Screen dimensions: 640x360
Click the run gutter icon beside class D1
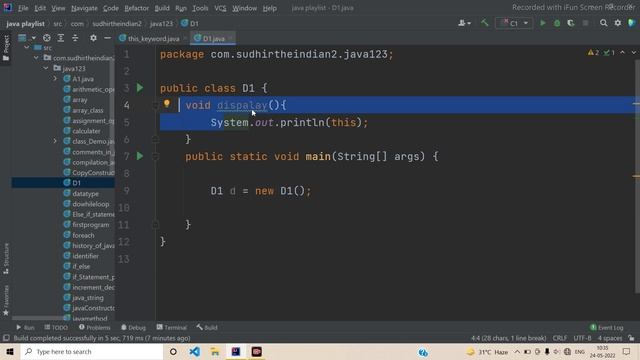point(140,88)
